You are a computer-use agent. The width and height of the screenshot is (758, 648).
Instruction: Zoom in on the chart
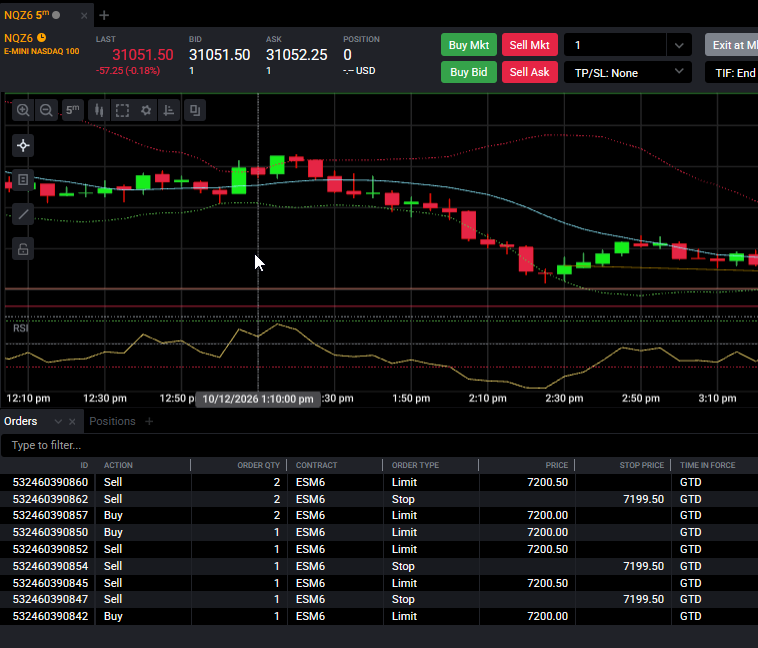pos(23,110)
